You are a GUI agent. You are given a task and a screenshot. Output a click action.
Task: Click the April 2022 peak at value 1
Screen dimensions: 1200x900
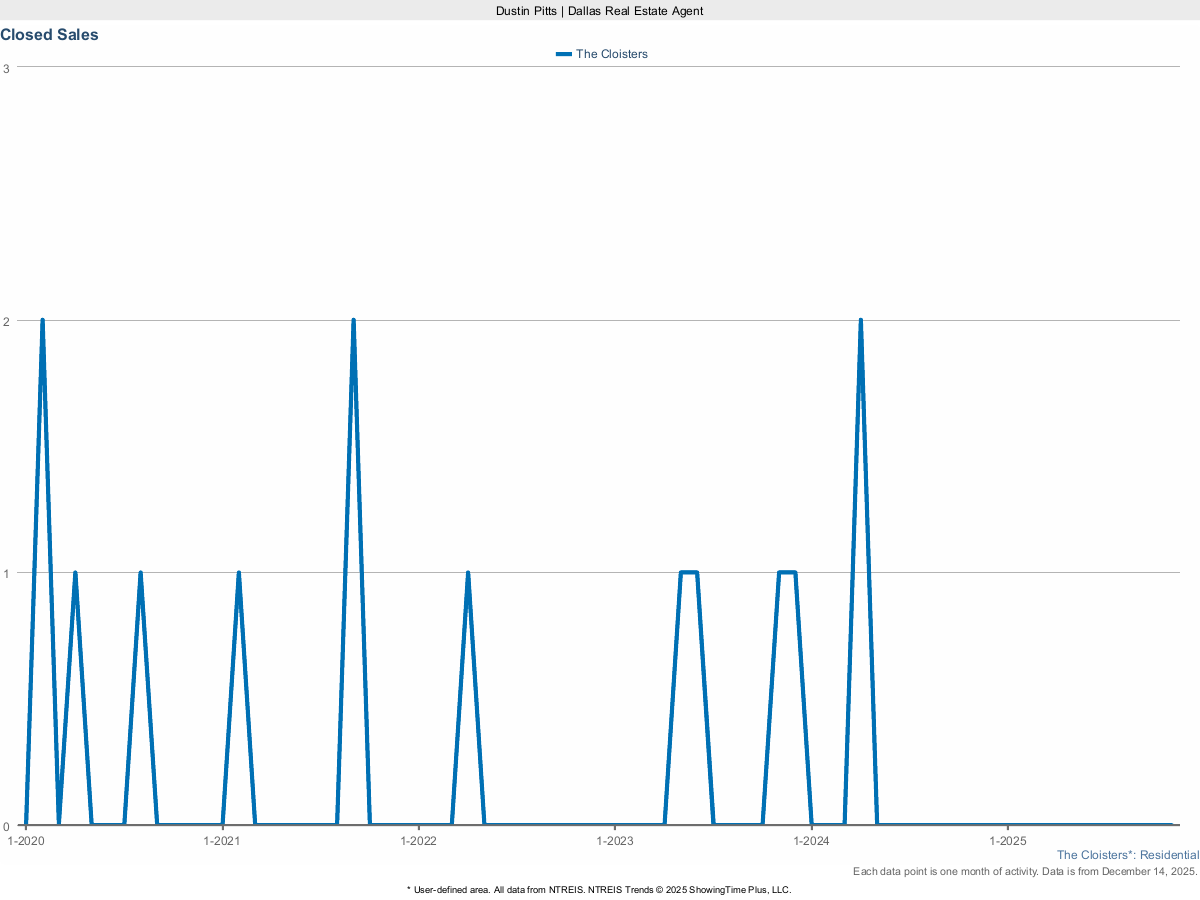(x=468, y=573)
